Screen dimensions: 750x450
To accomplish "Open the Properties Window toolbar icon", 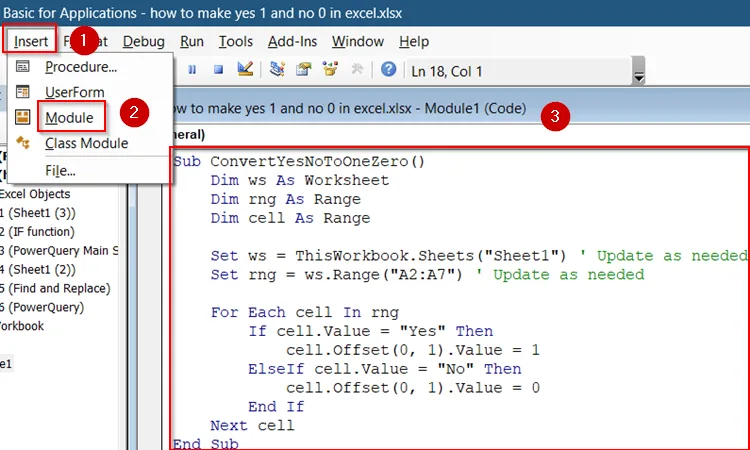I will 303,69.
